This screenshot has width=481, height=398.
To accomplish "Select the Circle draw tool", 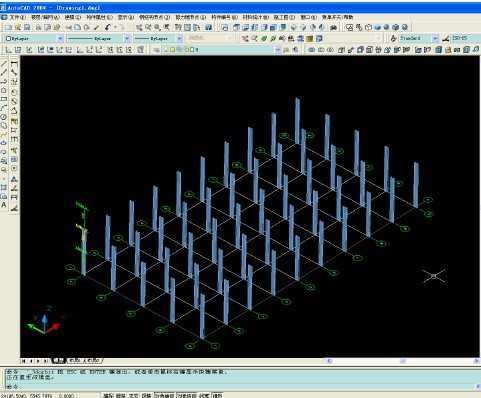I will 4,117.
